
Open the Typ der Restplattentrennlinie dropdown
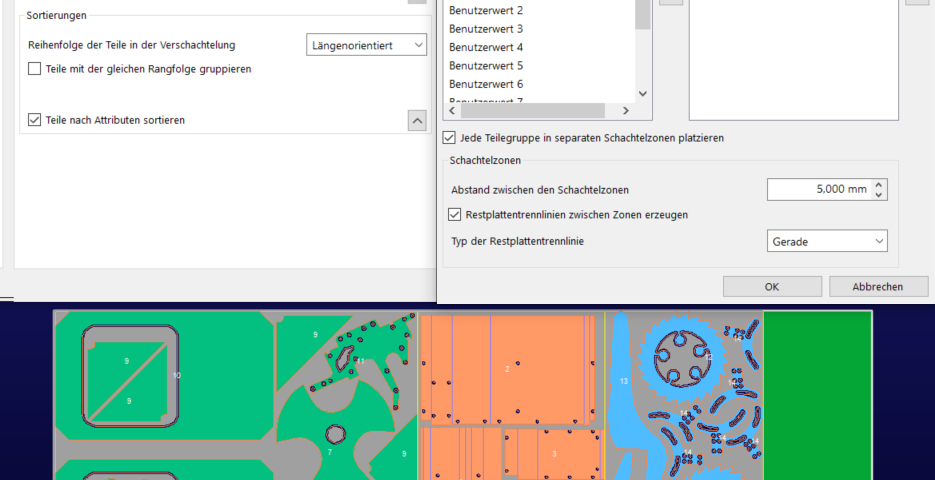tap(827, 241)
